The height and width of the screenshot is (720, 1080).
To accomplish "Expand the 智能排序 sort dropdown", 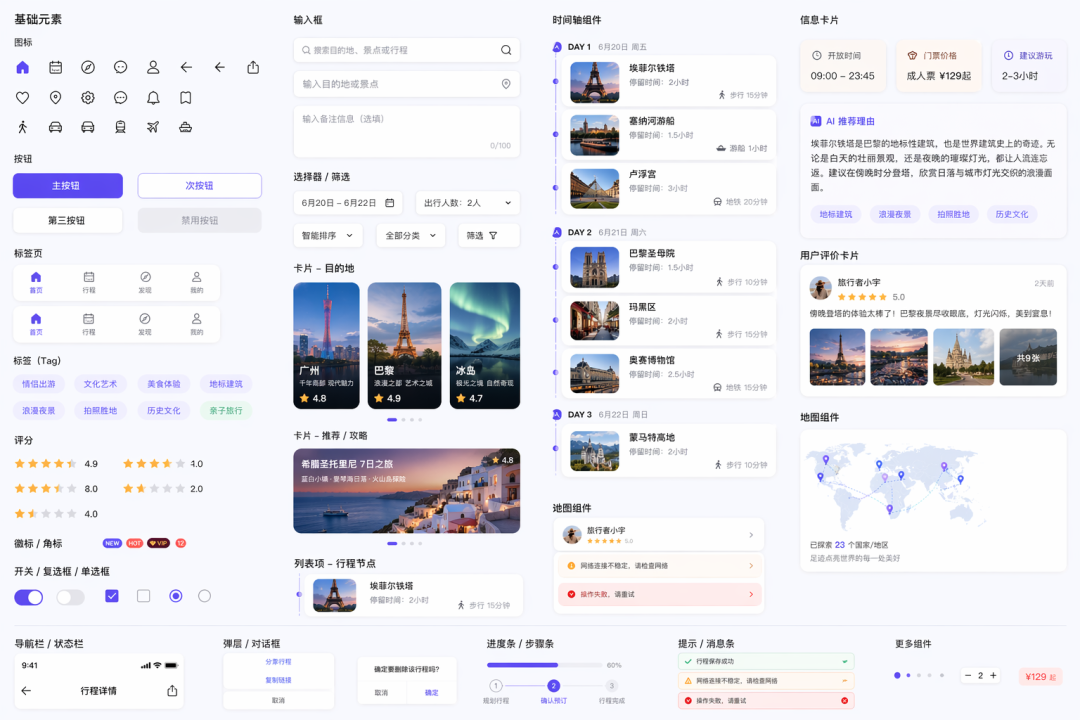I will pos(328,236).
